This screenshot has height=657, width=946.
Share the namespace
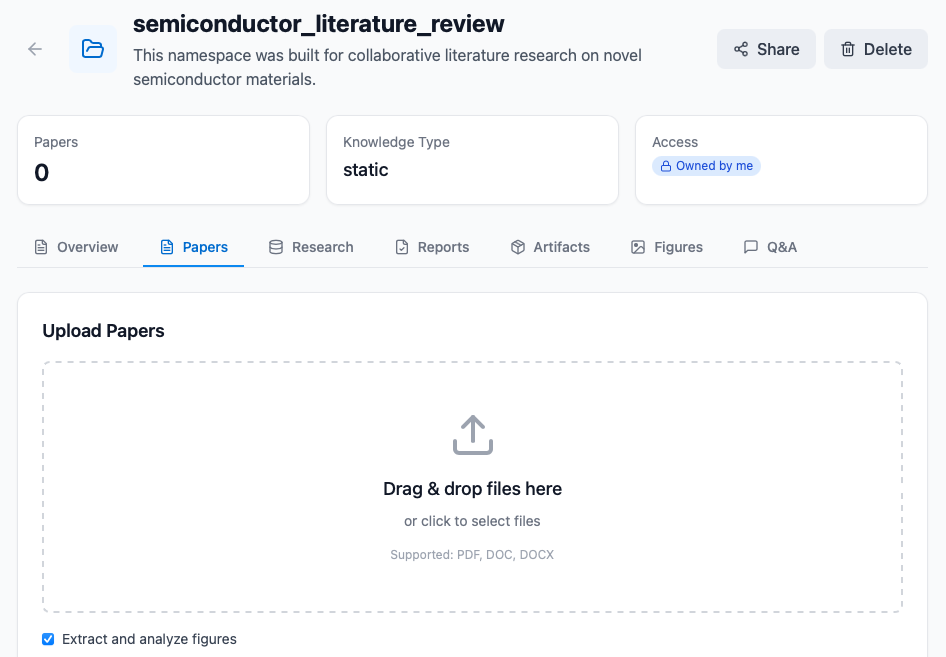pyautogui.click(x=766, y=49)
